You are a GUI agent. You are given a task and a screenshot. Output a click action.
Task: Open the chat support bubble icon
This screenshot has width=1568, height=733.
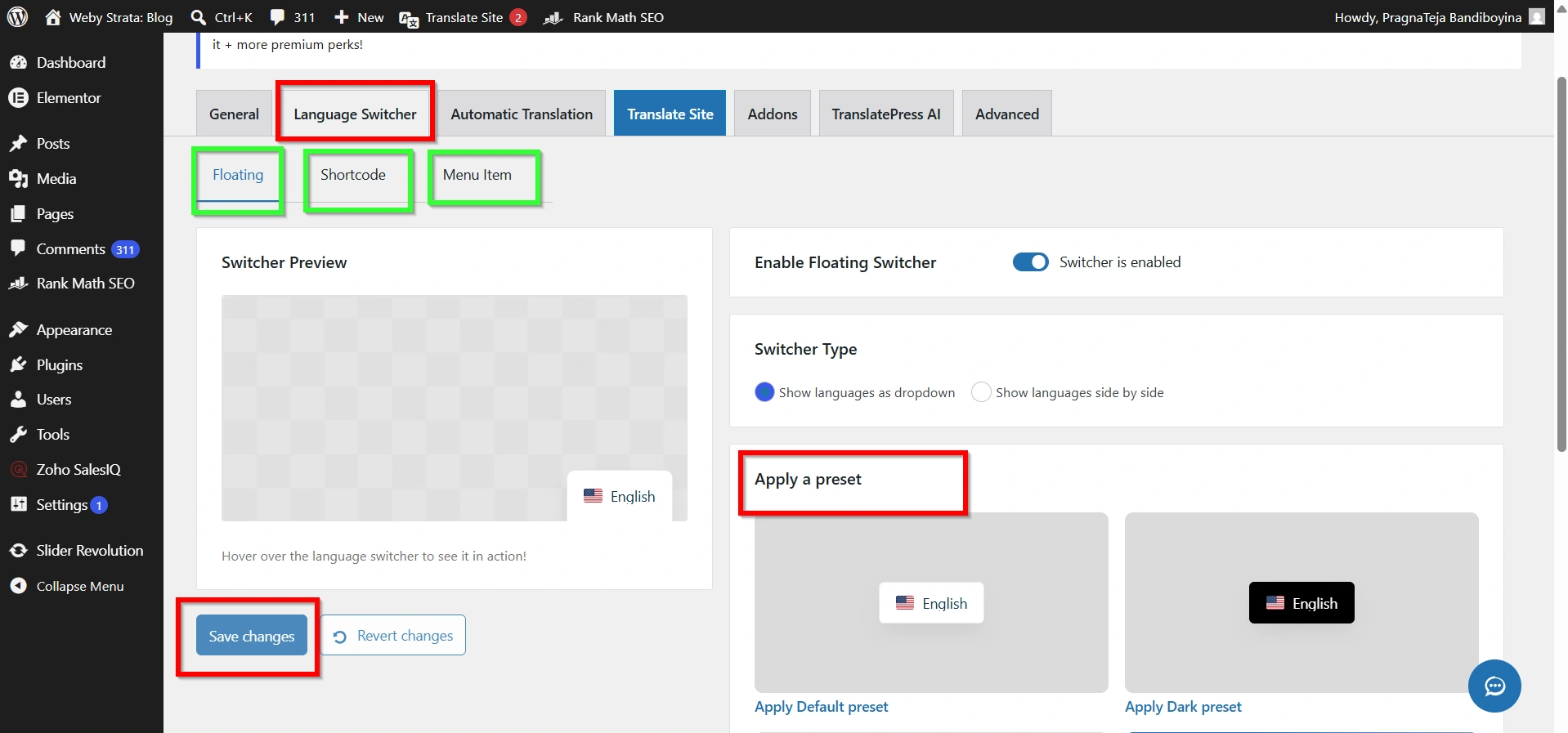click(1494, 686)
